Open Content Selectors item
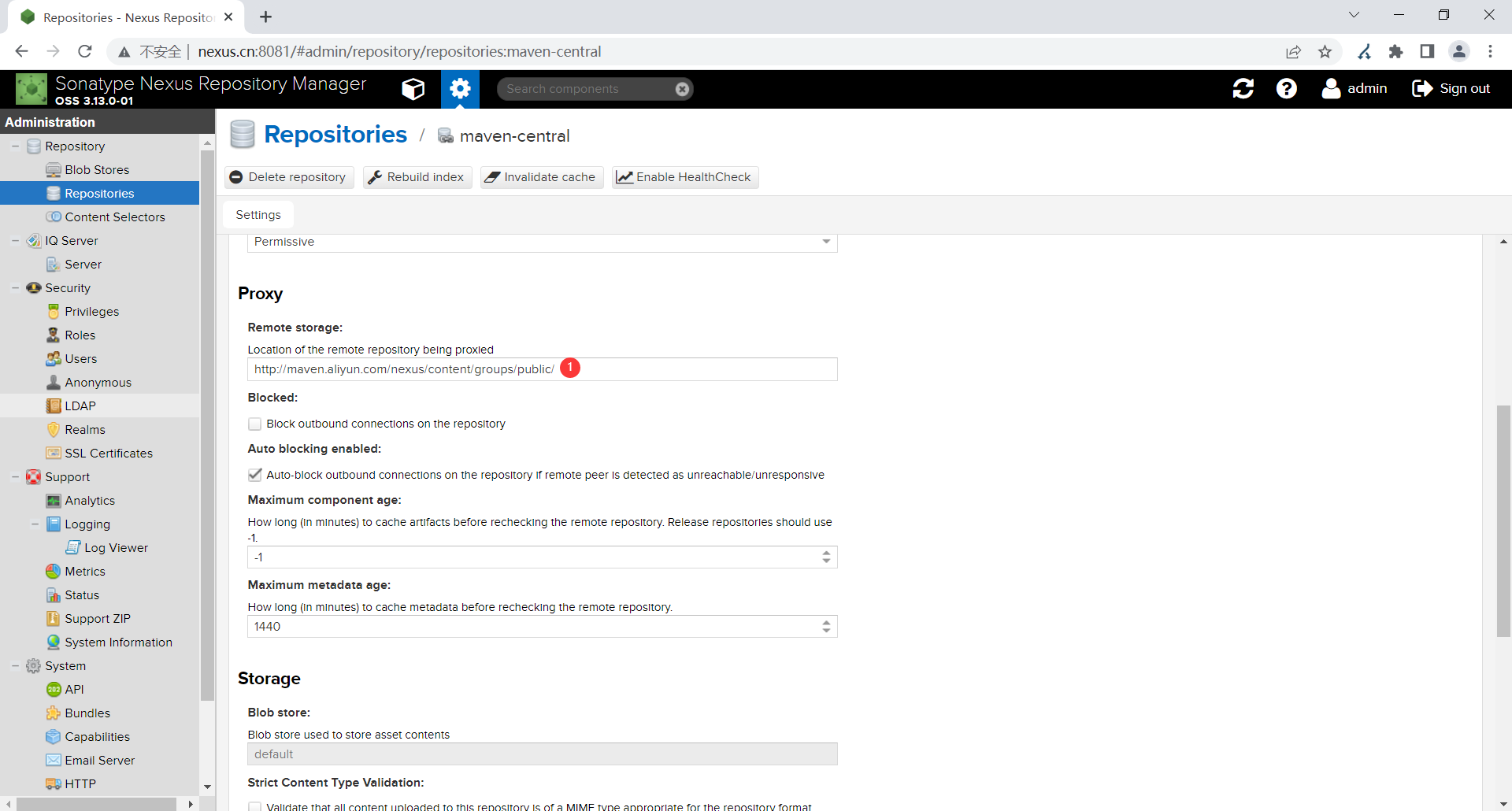1512x811 pixels. point(115,217)
